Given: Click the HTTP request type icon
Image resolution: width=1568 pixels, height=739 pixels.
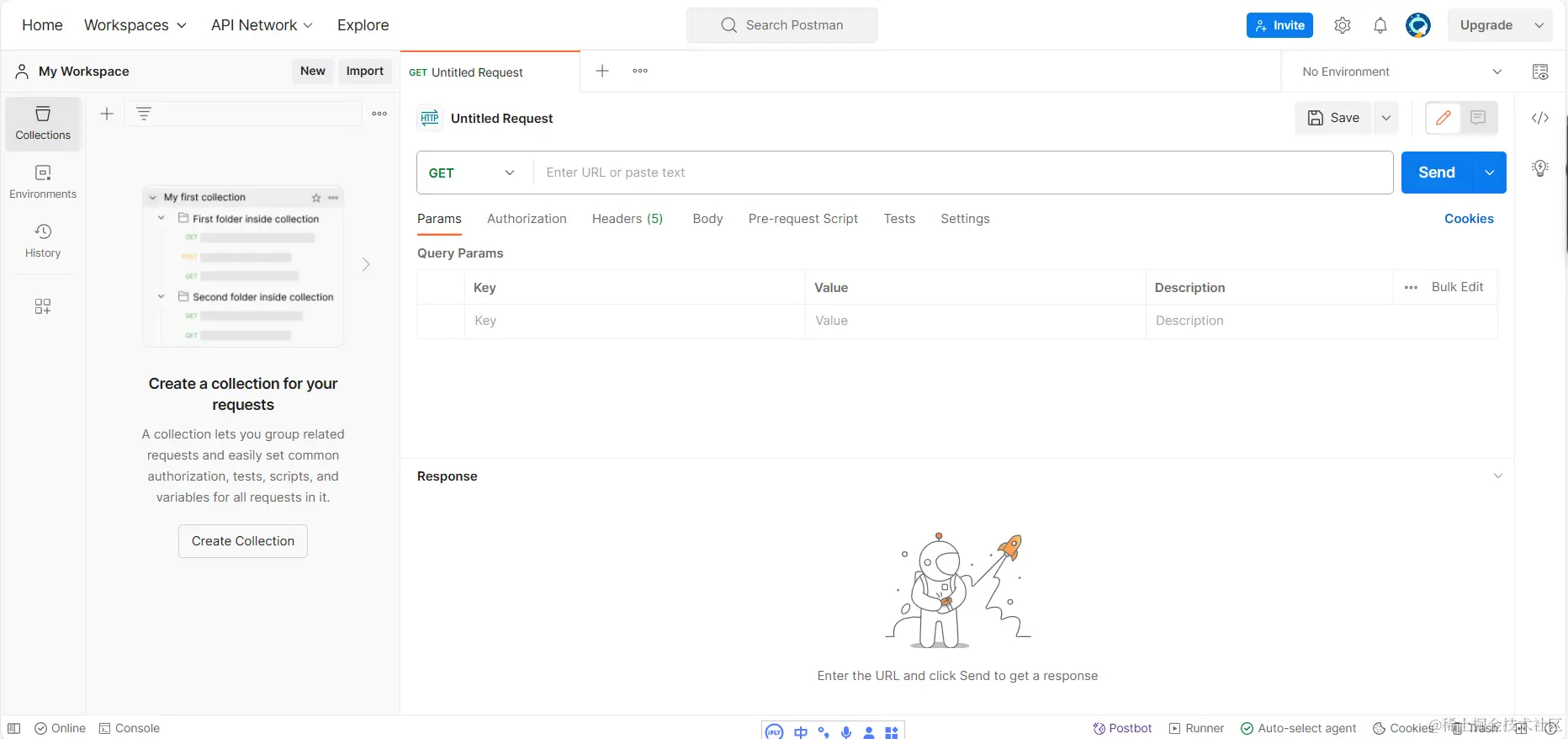Looking at the screenshot, I should click(x=430, y=118).
